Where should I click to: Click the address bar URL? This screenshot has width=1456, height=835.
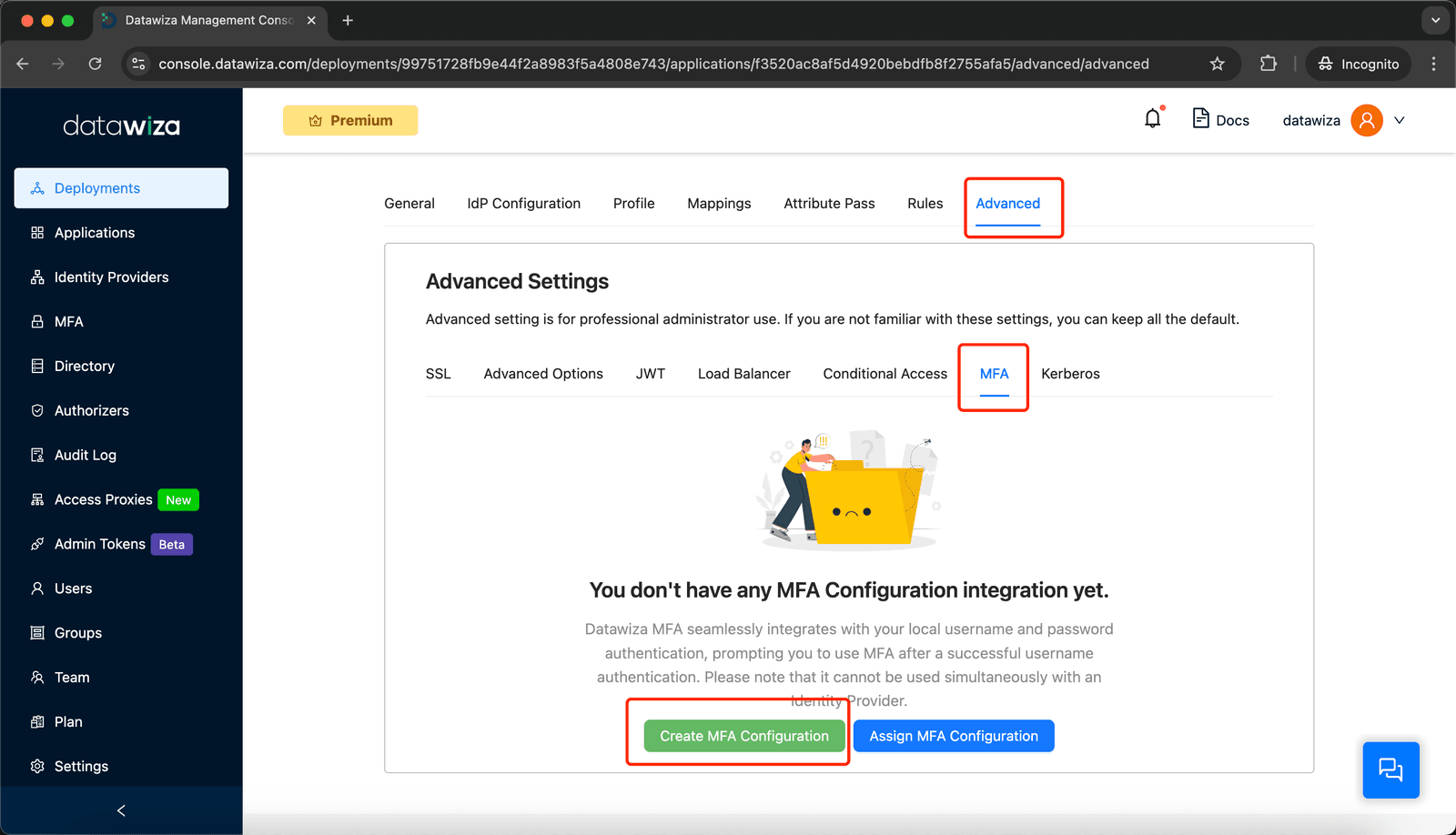pyautogui.click(x=653, y=64)
